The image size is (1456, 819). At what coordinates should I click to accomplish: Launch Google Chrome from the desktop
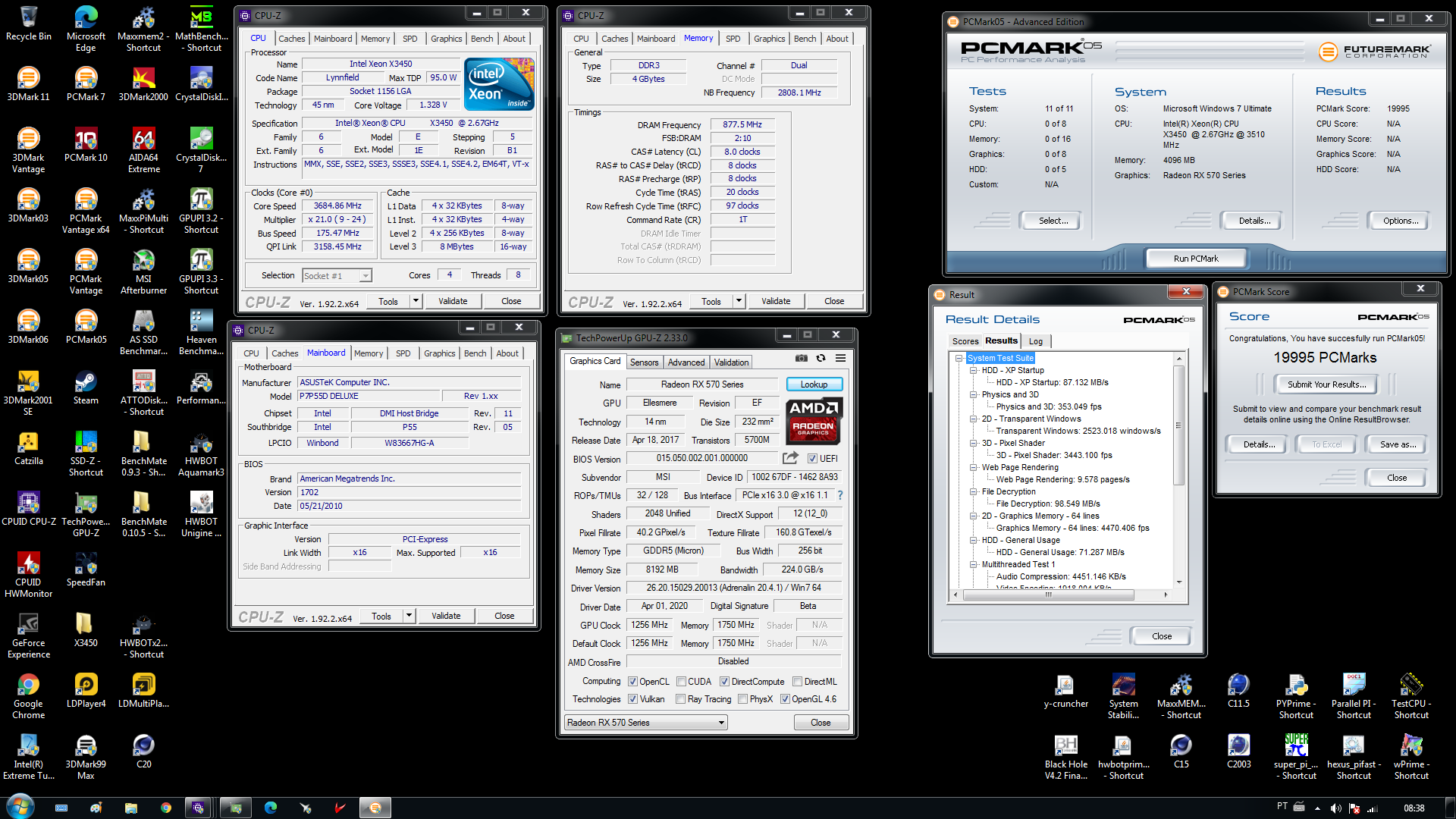(x=28, y=697)
